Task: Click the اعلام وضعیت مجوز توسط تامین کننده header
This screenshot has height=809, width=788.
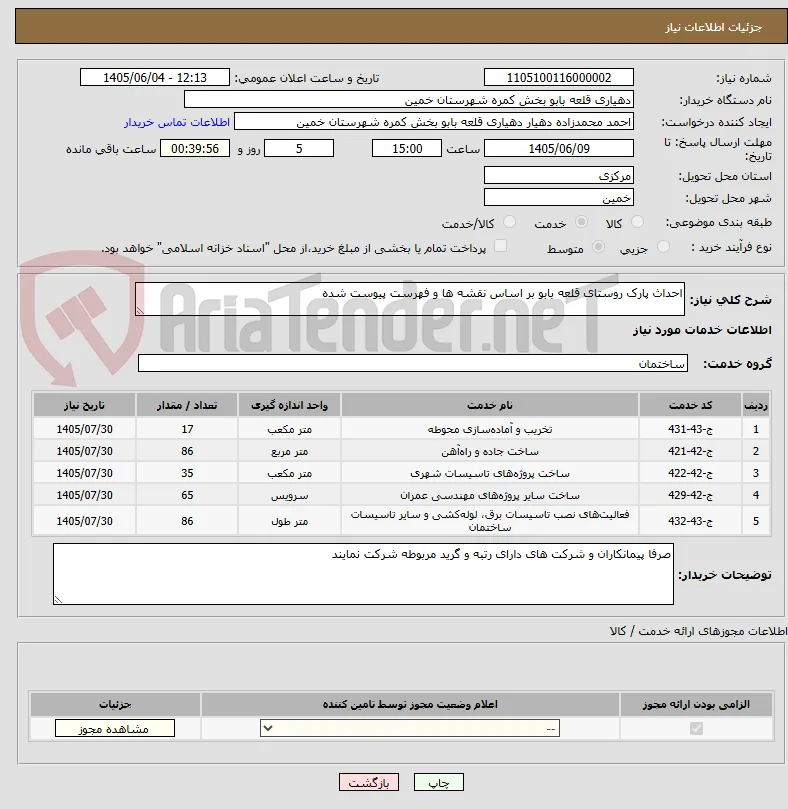Action: point(410,704)
